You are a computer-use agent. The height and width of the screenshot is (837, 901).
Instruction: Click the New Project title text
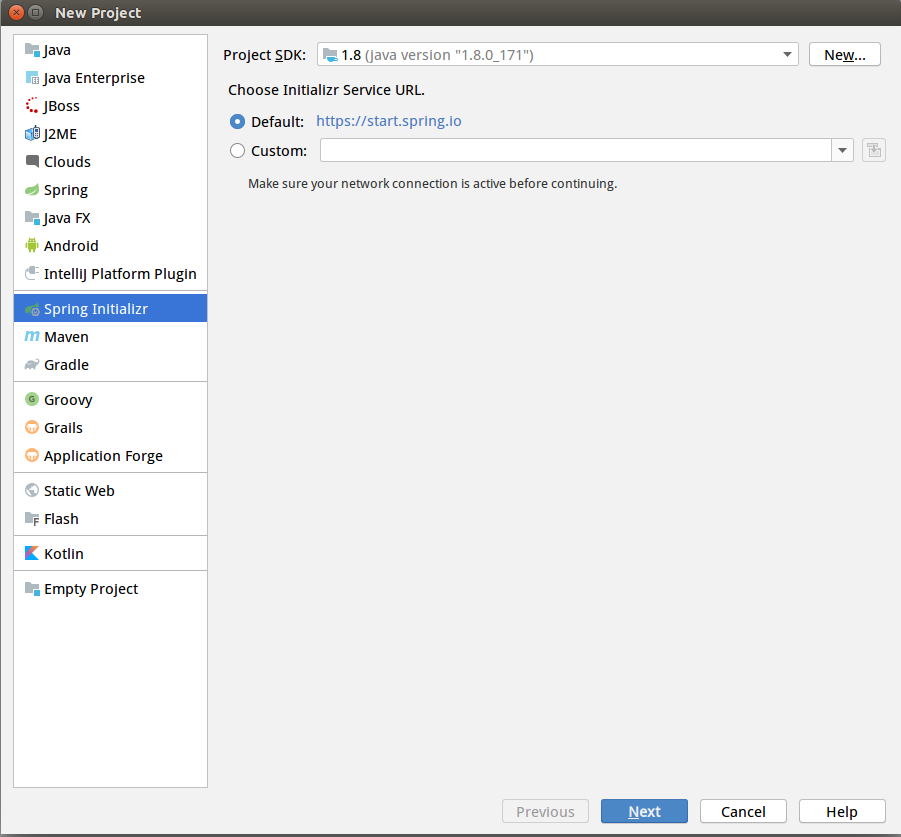click(x=98, y=13)
